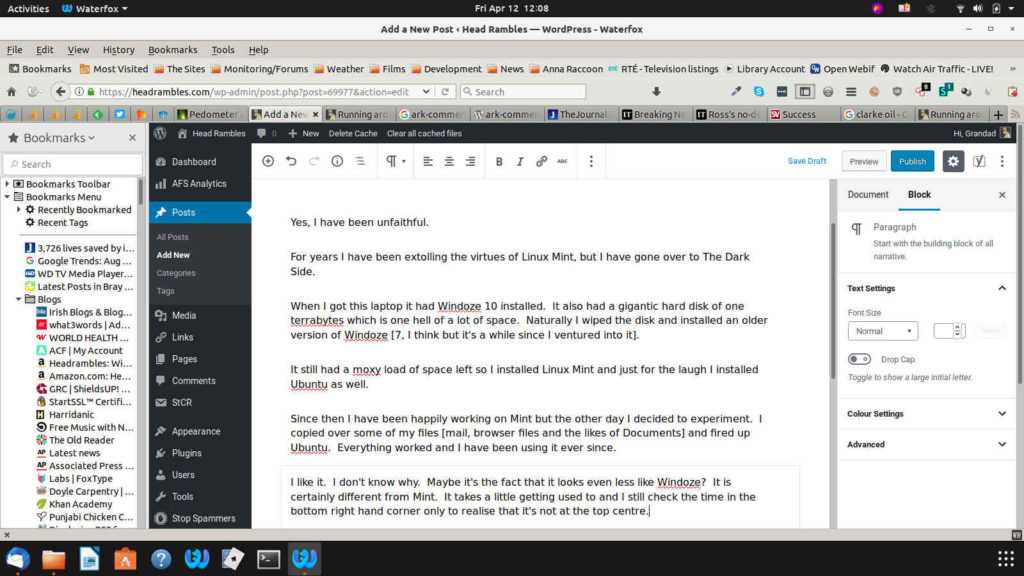Image resolution: width=1024 pixels, height=576 pixels.
Task: Open the File menu
Action: pyautogui.click(x=14, y=50)
